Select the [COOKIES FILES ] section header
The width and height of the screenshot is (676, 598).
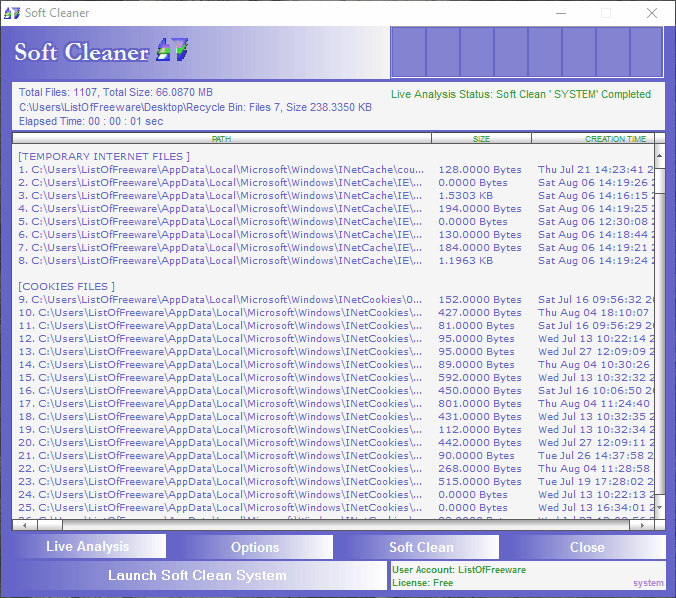(x=66, y=287)
